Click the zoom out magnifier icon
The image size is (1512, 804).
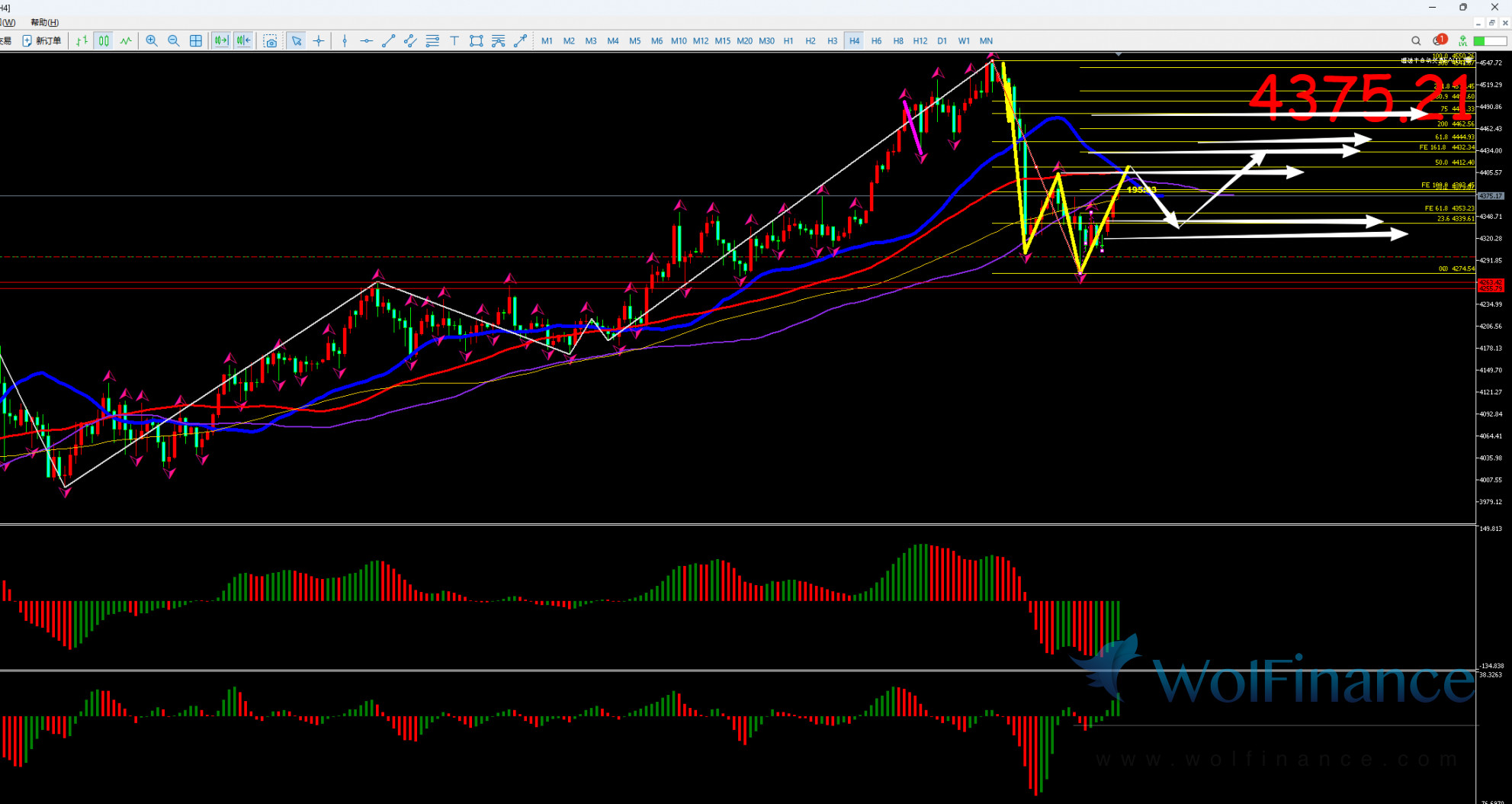(x=174, y=41)
